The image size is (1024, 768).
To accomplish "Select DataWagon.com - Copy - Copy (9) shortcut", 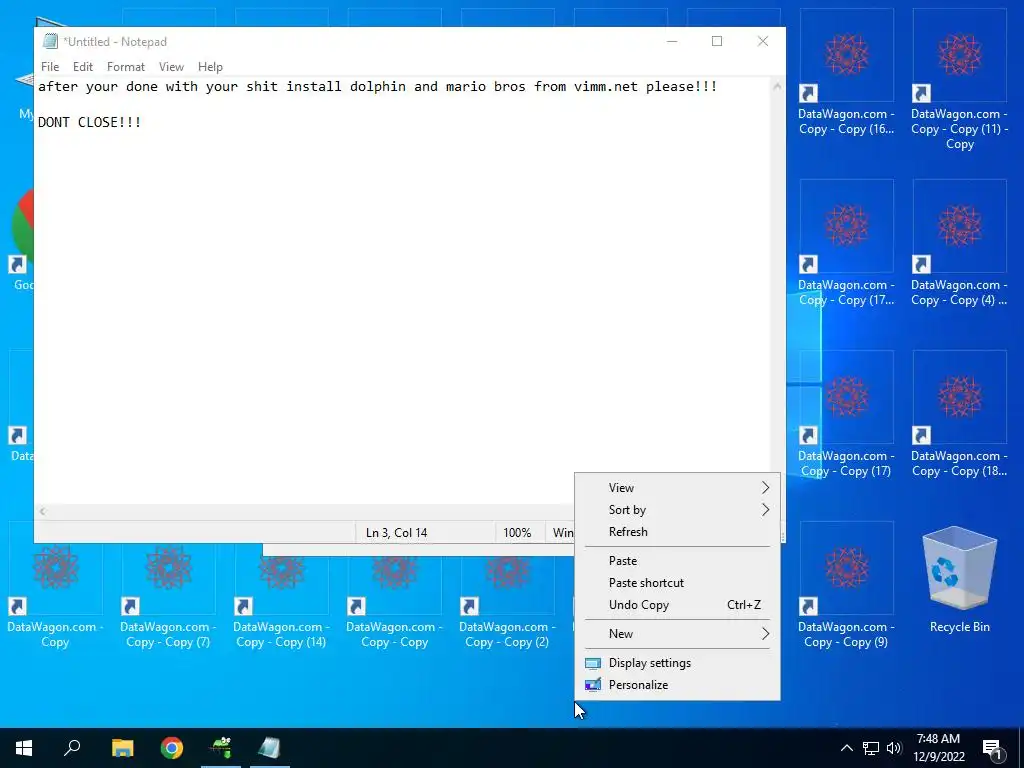I will coord(846,585).
